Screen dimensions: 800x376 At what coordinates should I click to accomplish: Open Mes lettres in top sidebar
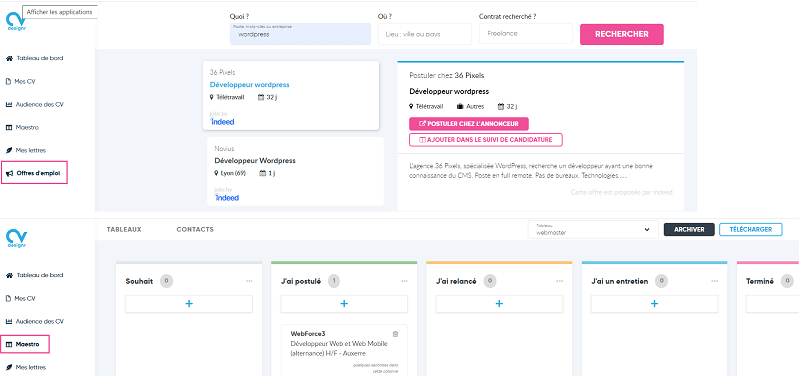coord(26,151)
